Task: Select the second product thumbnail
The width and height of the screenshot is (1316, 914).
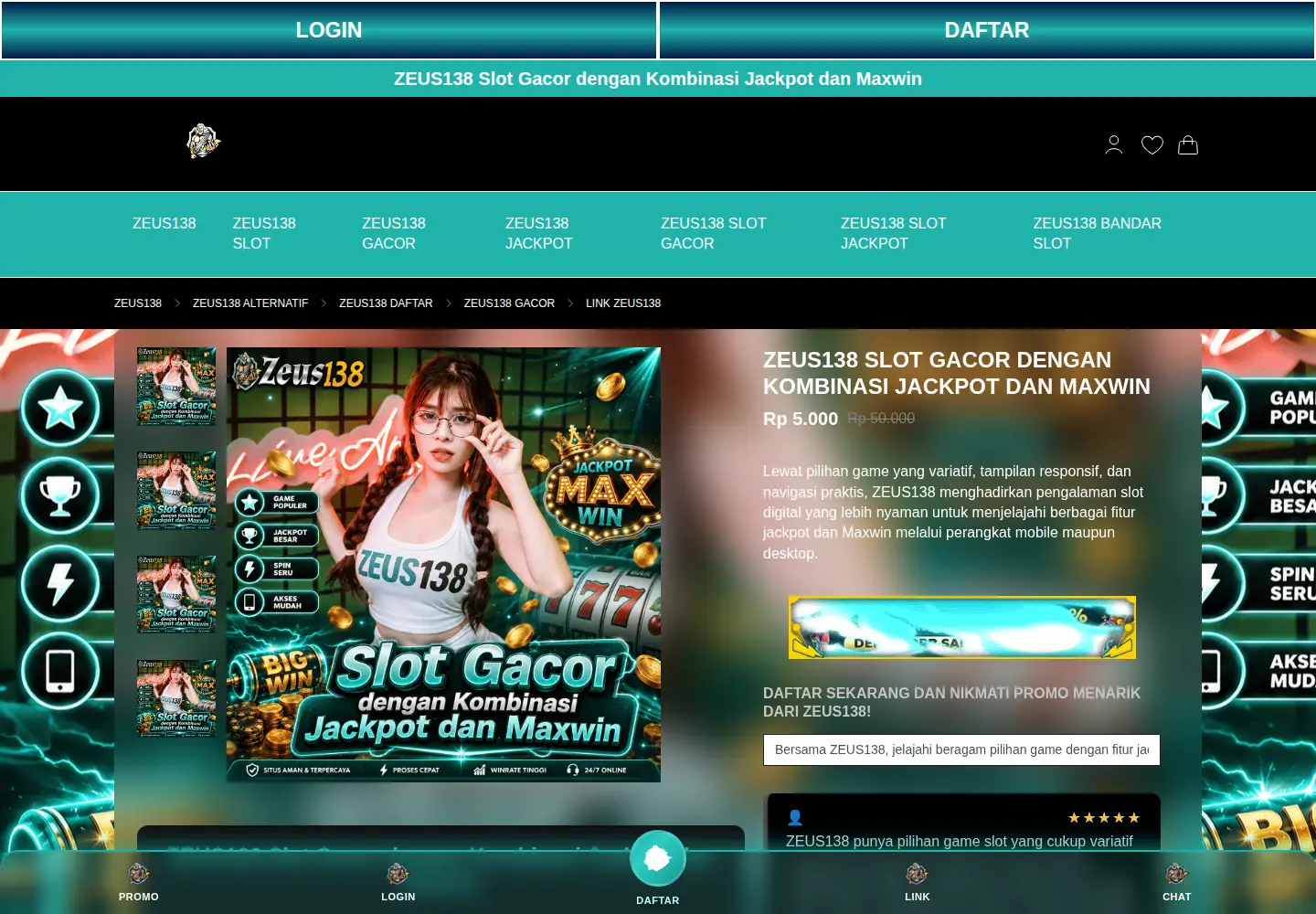Action: click(x=176, y=490)
